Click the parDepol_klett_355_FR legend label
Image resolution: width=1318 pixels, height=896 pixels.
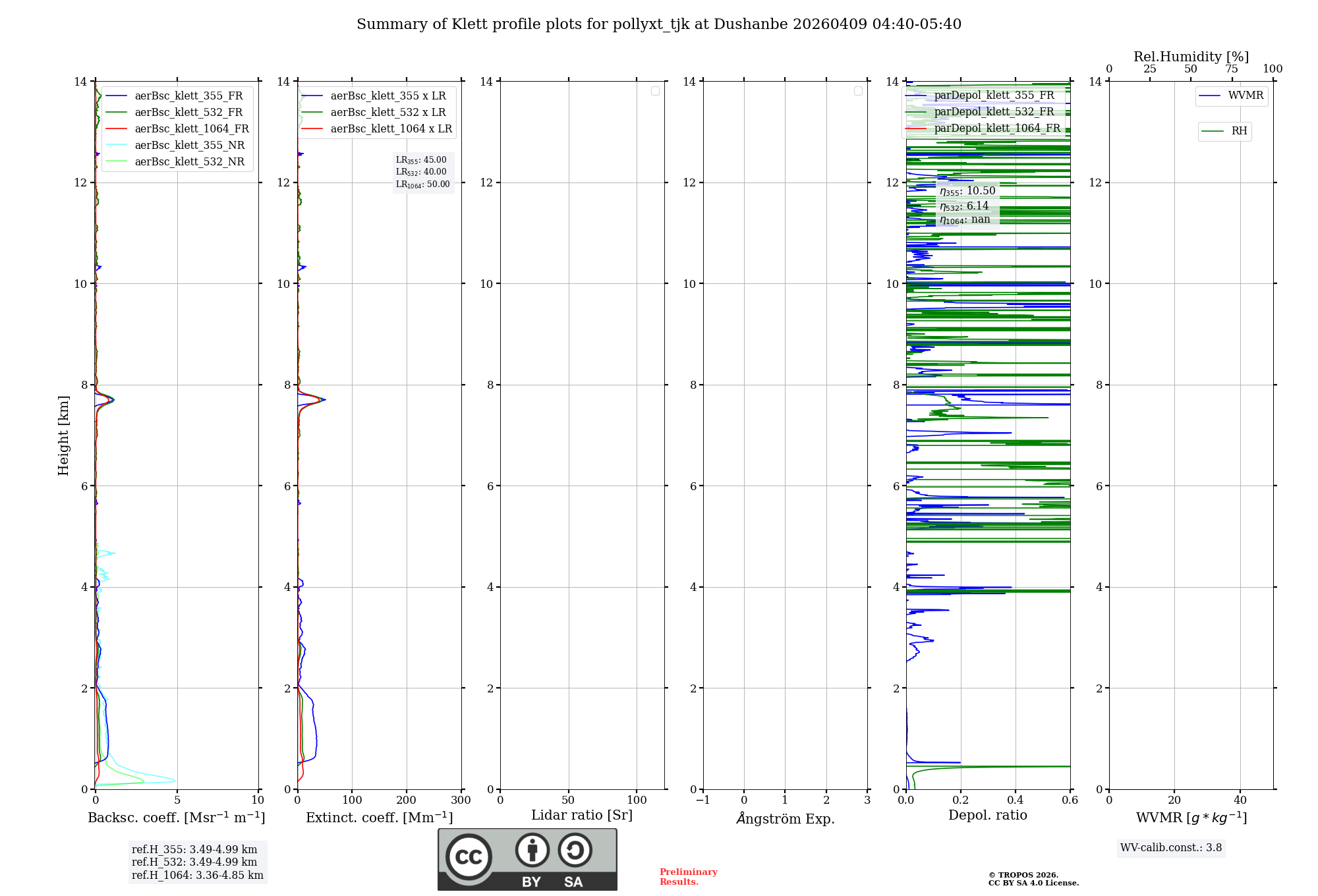coord(994,96)
